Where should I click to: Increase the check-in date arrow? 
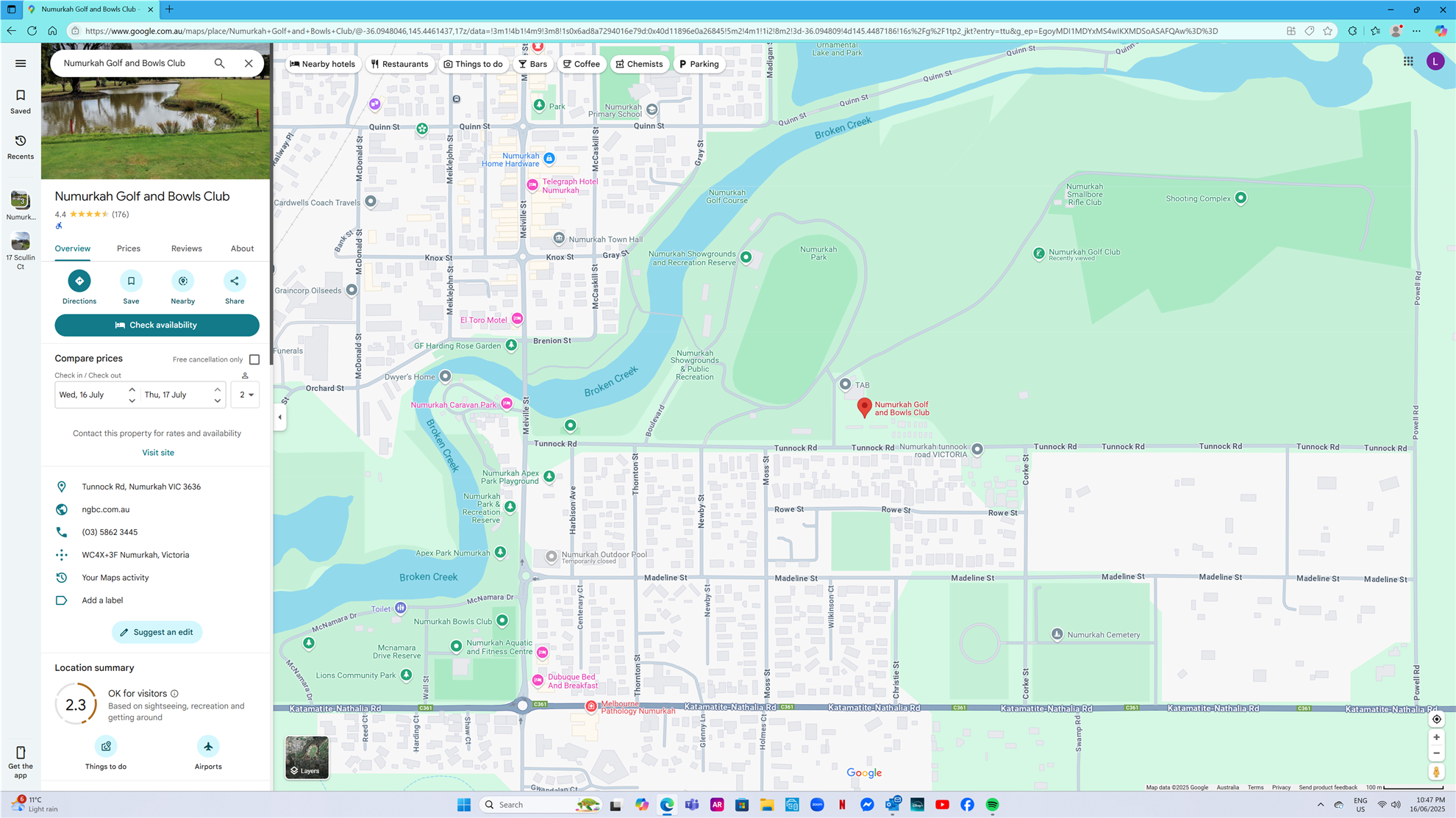132,390
